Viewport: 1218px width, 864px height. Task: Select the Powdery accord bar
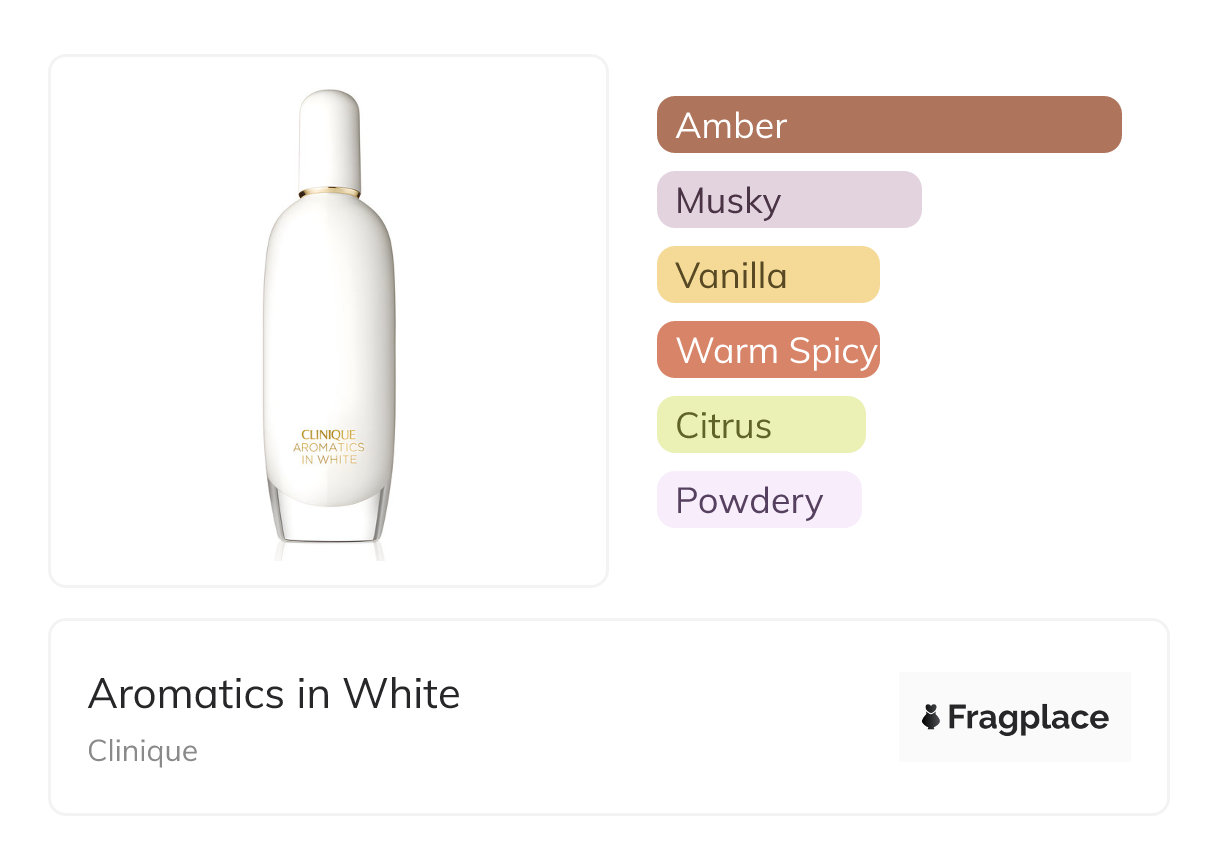click(x=759, y=500)
